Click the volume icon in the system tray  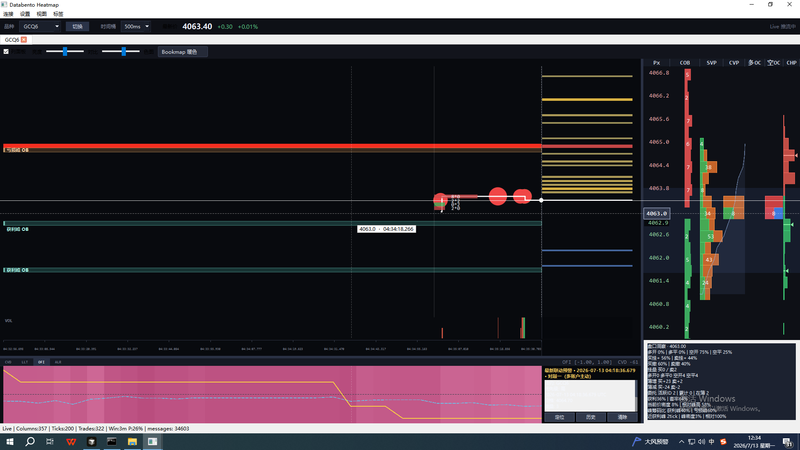click(x=702, y=441)
